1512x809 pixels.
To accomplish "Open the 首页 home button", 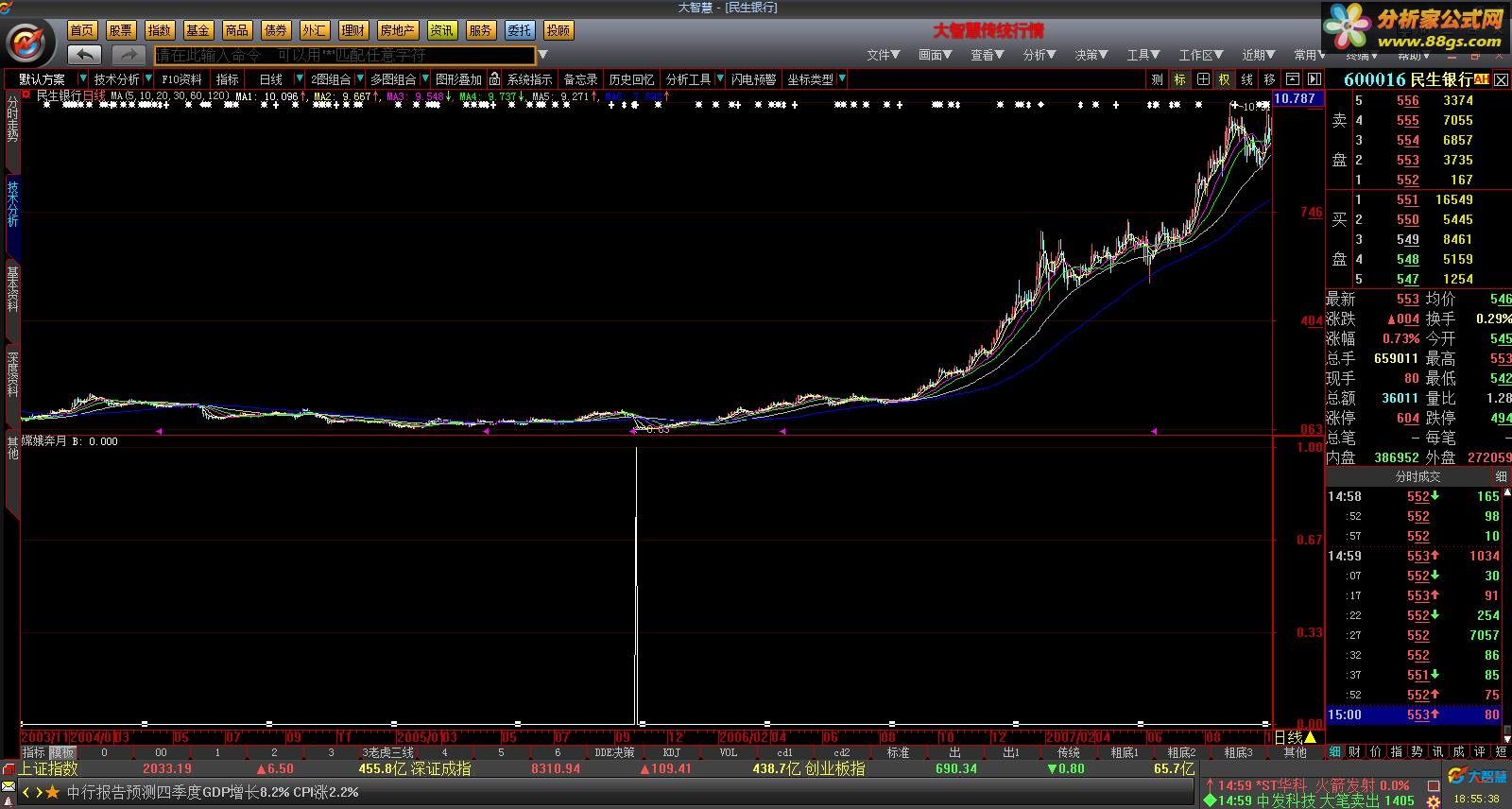I will click(x=82, y=30).
